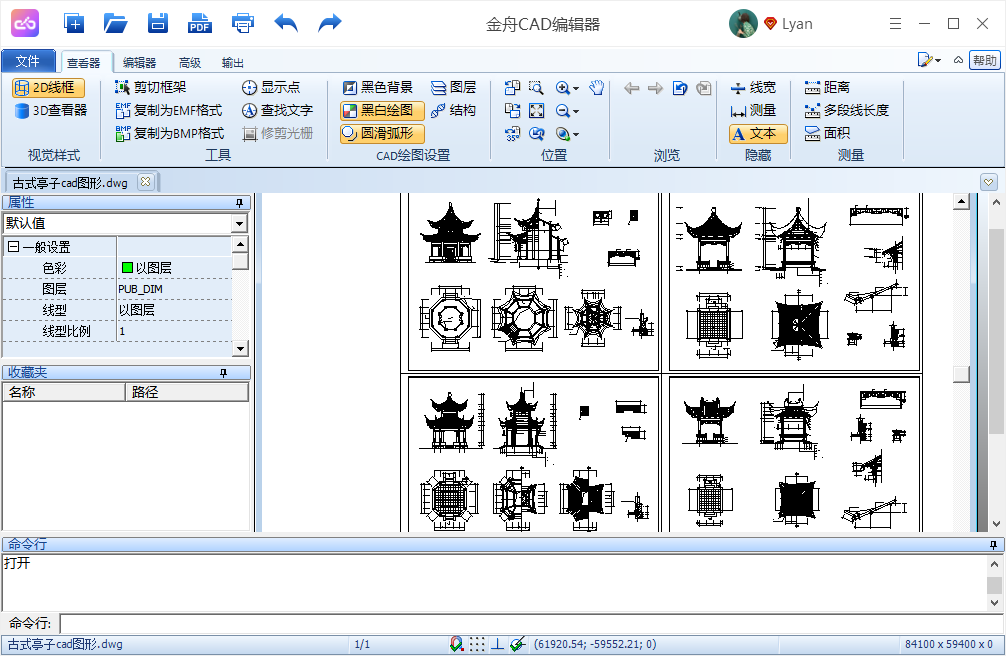Toggle the 黑色背景 black background option
This screenshot has width=1006, height=656.
click(377, 88)
